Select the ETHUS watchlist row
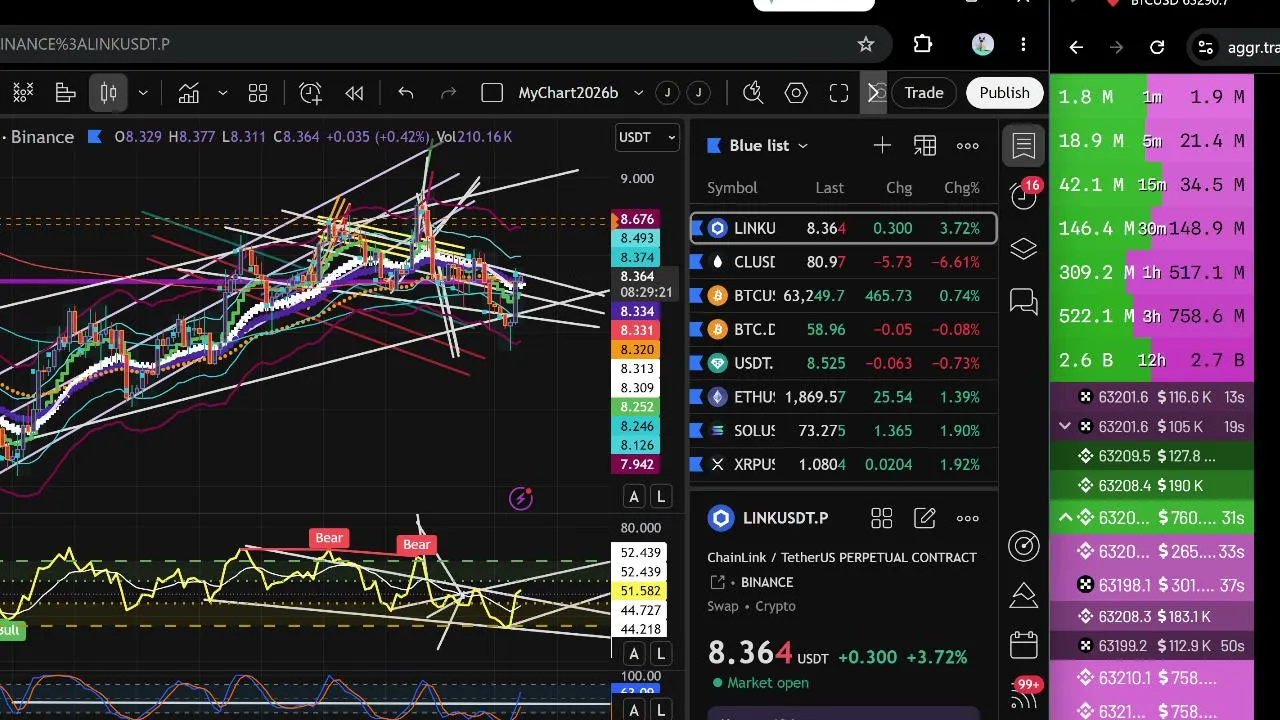The image size is (1280, 720). click(x=844, y=397)
